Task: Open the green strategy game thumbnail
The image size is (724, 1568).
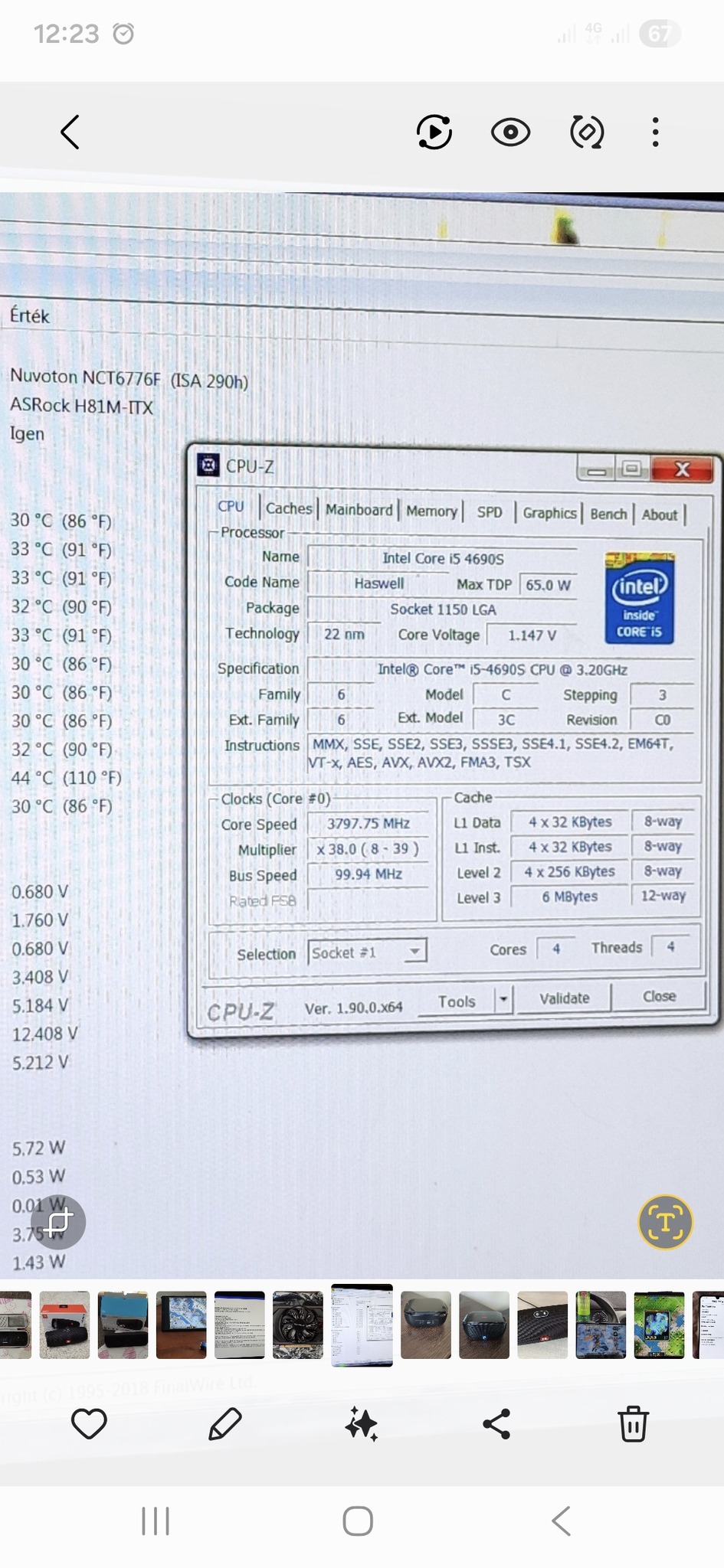Action: (659, 1325)
